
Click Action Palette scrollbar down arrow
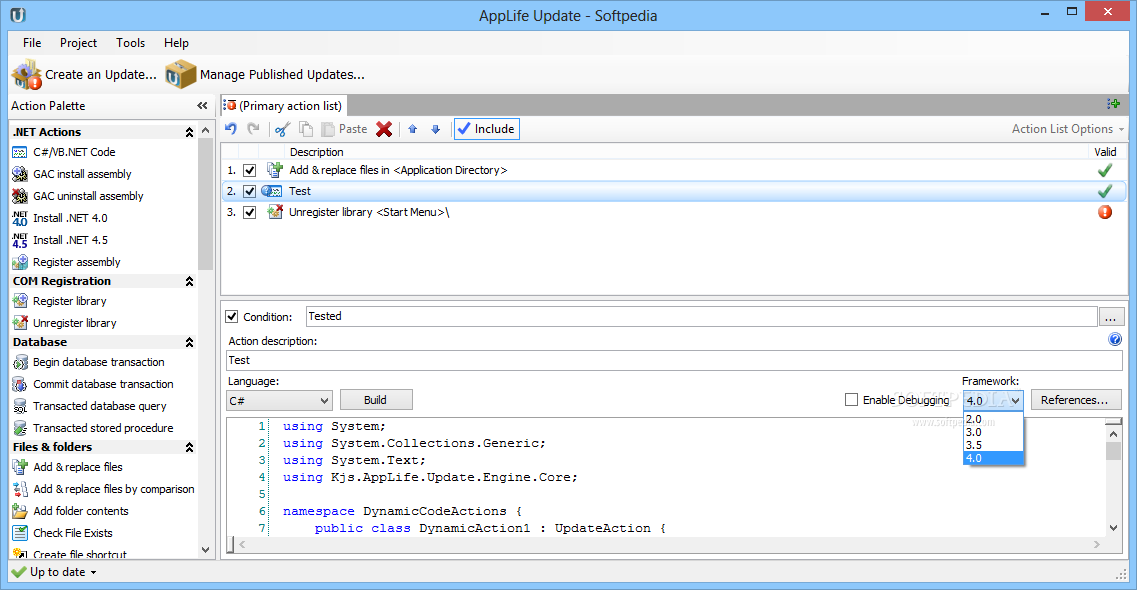click(x=206, y=550)
